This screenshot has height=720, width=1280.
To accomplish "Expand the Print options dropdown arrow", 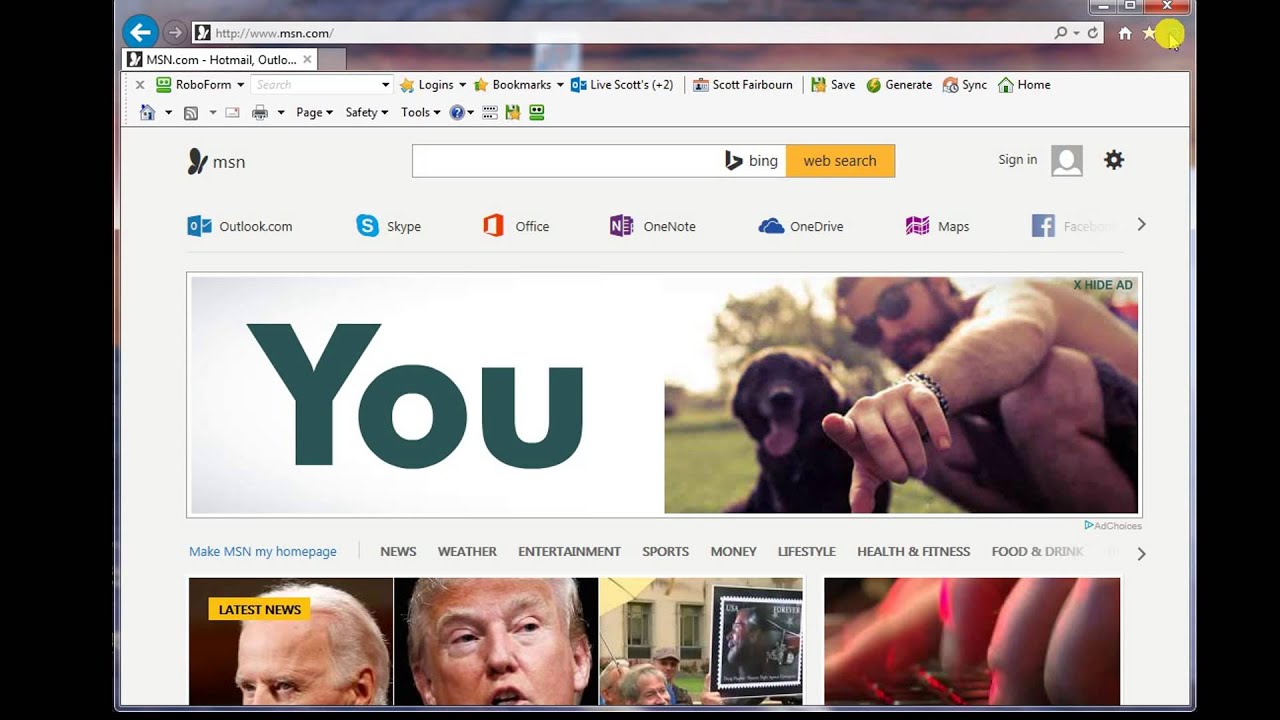I will 281,113.
